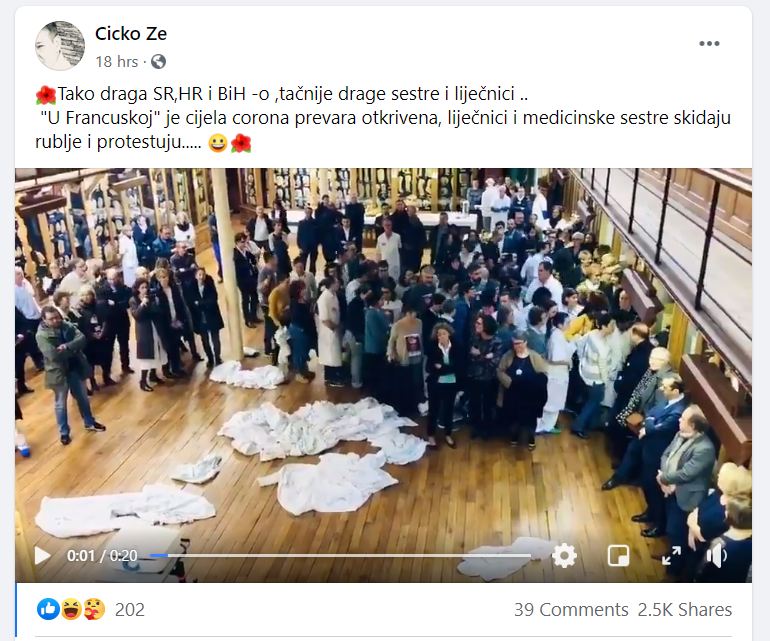Open the 2.5K Shares list
Viewport: 770px width, 641px height.
685,610
